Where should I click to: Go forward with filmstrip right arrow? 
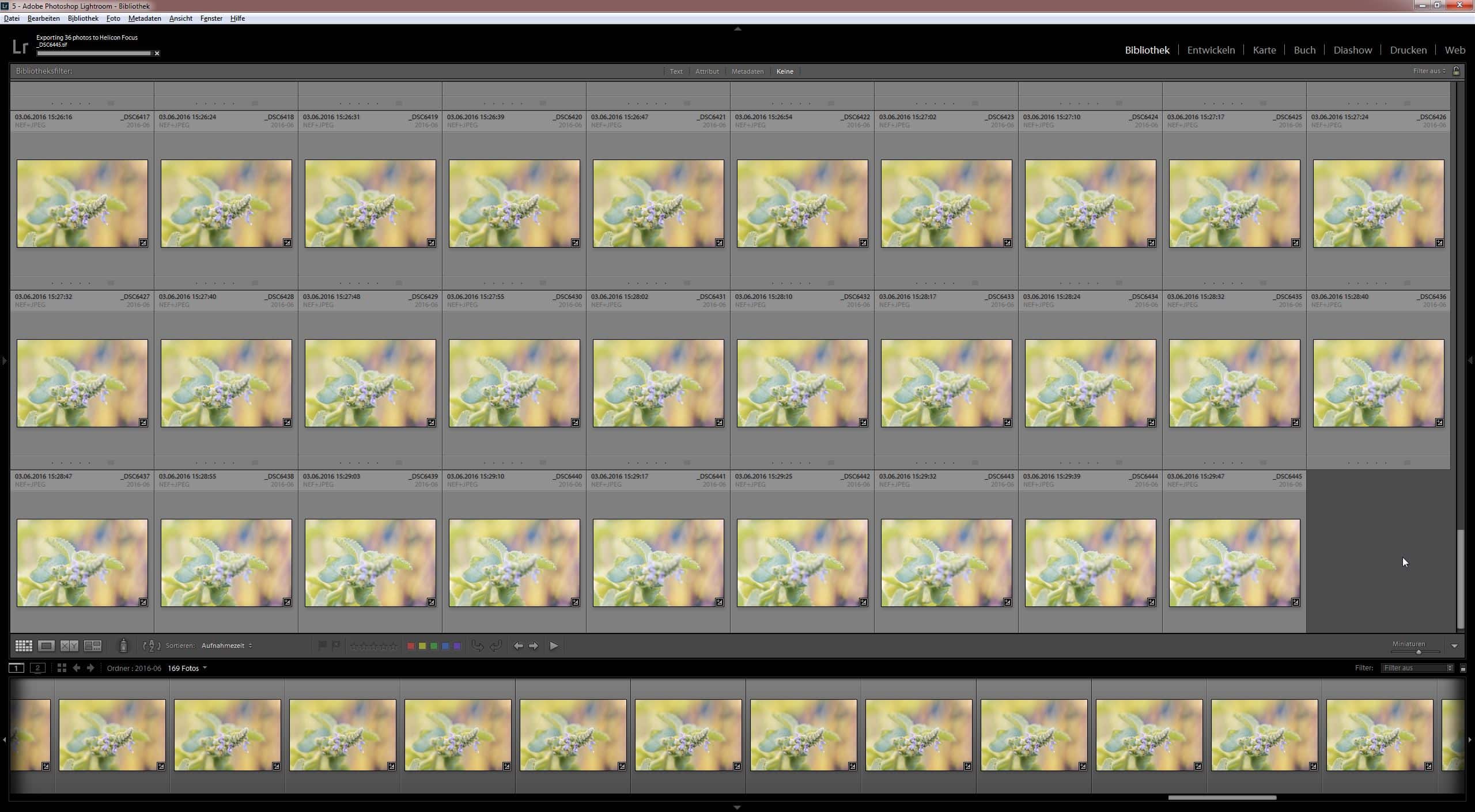pyautogui.click(x=90, y=668)
